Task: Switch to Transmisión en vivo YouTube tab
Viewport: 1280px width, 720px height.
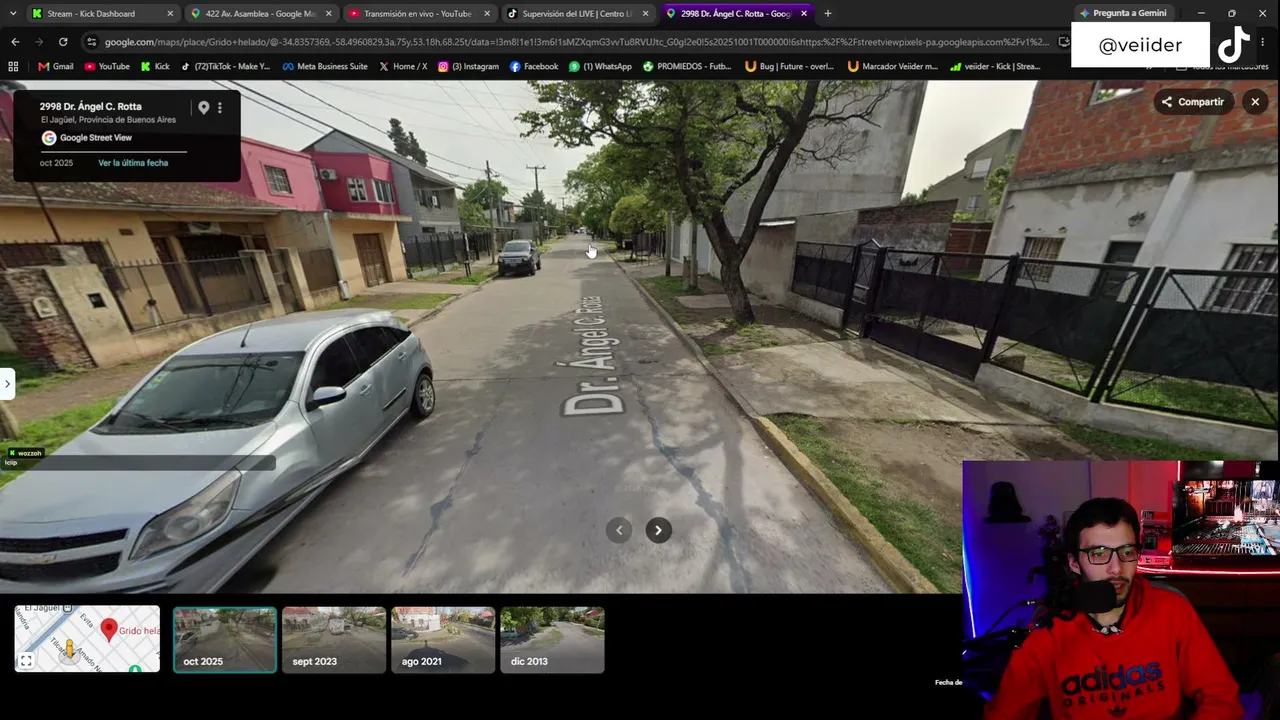Action: coord(419,14)
